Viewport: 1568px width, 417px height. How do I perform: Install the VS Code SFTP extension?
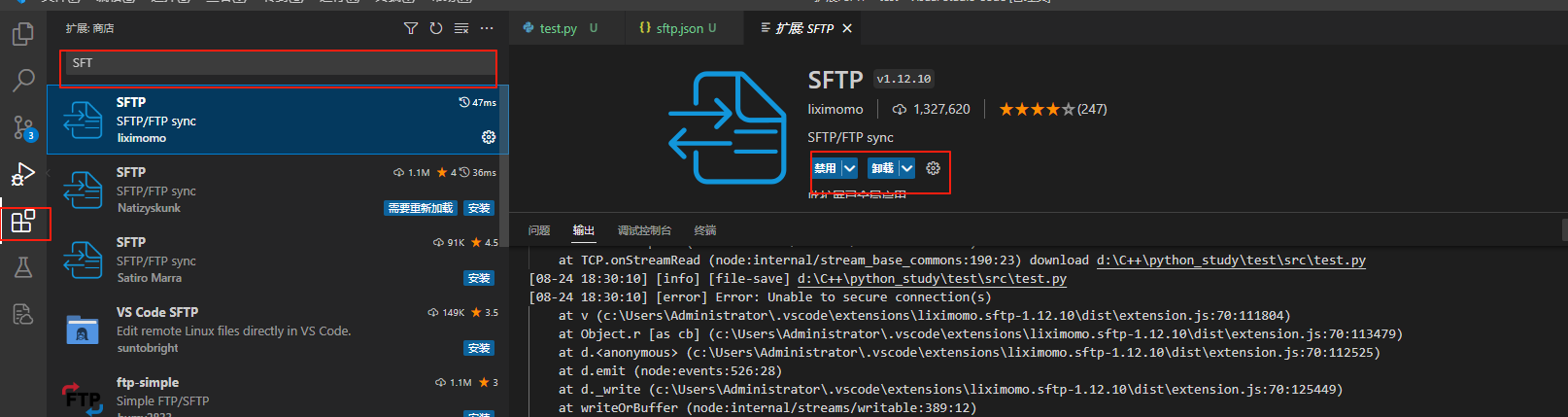(x=479, y=348)
